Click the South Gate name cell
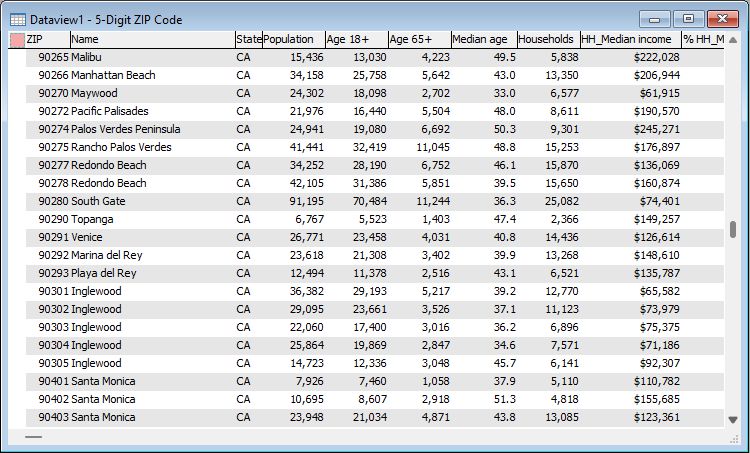The height and width of the screenshot is (453, 750). pos(99,201)
